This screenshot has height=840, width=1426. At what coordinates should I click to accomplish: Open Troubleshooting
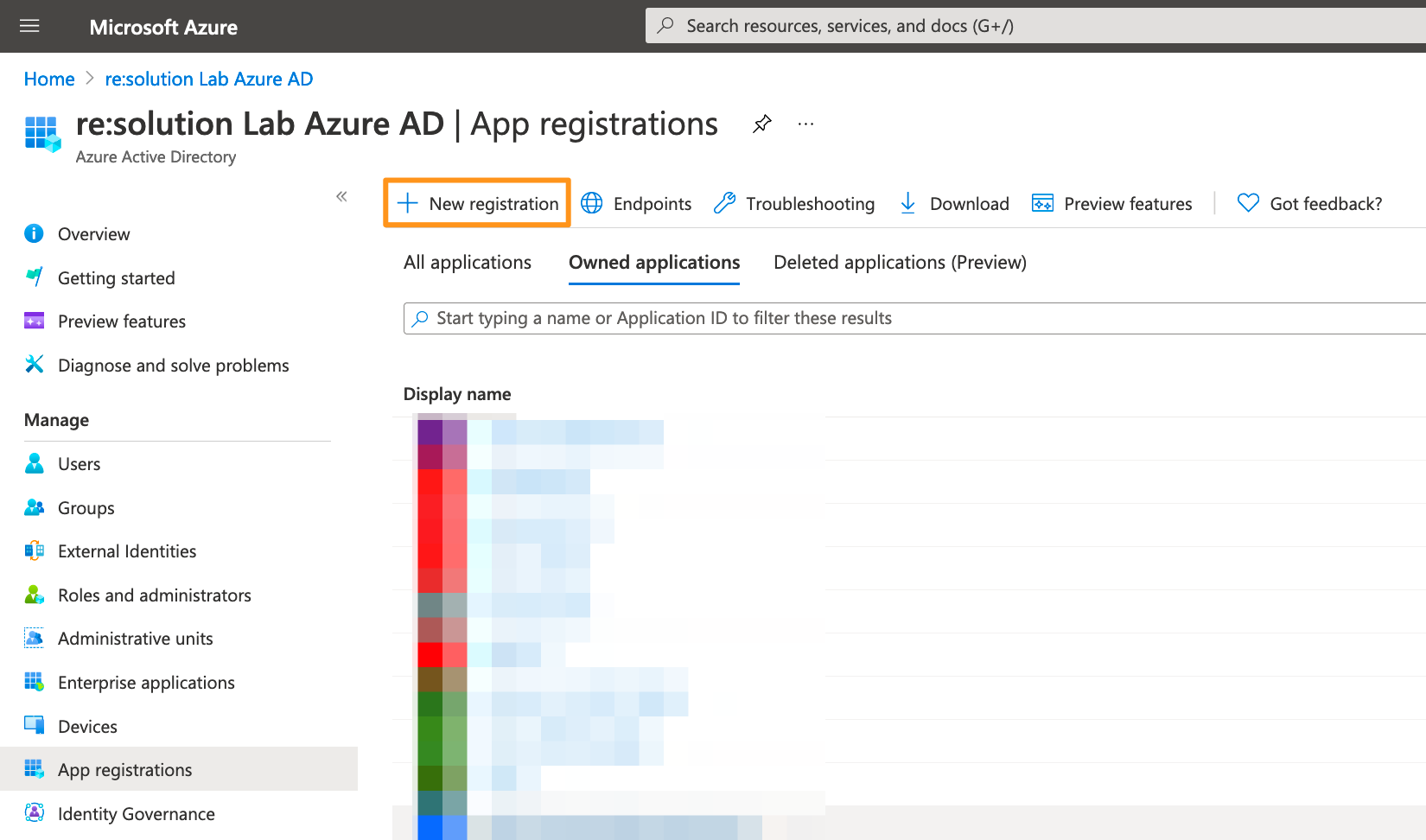(794, 203)
